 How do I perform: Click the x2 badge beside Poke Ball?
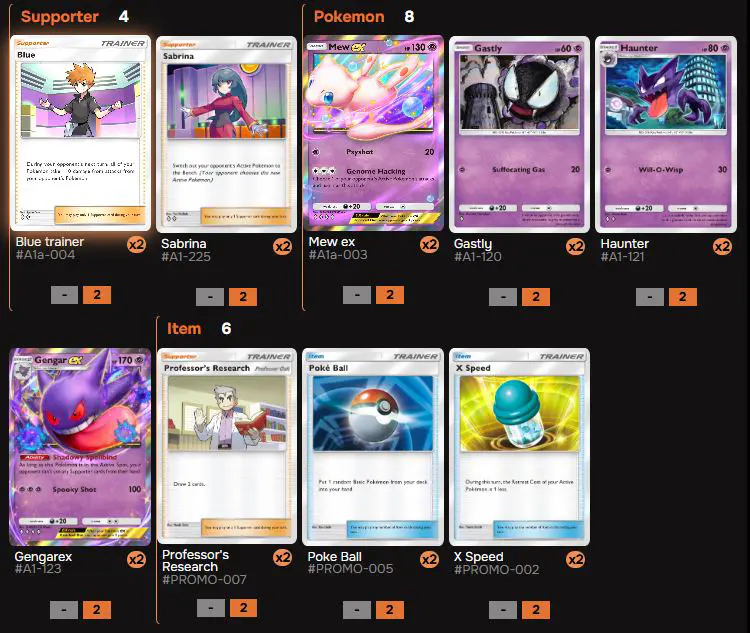(x=429, y=559)
